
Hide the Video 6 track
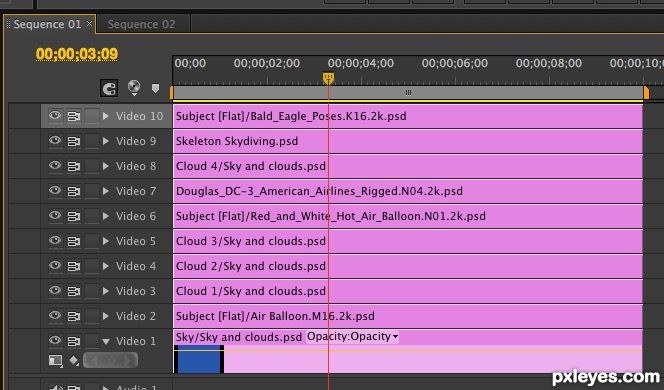click(55, 215)
